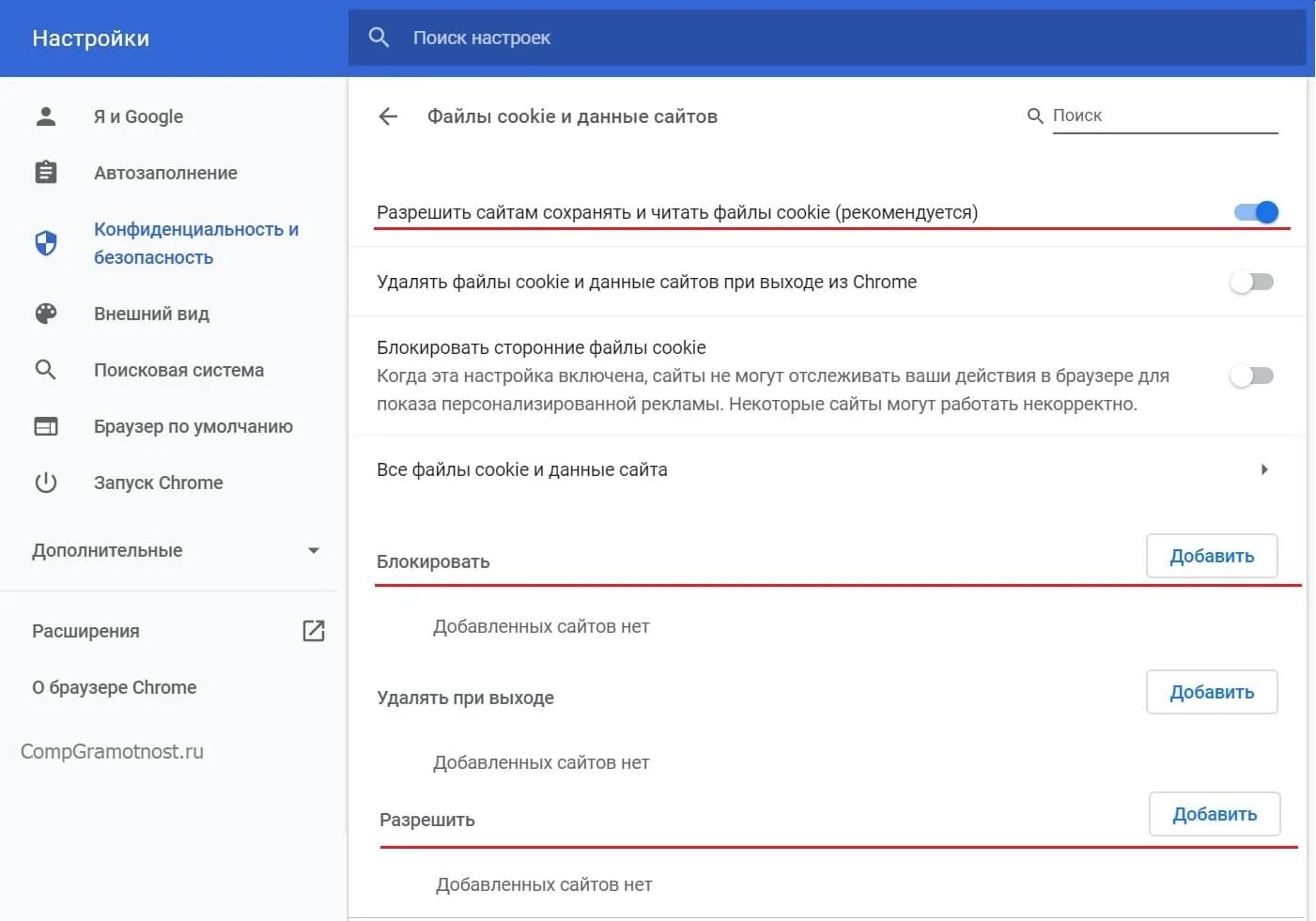This screenshot has height=921, width=1316.
Task: Open the Внешний вид section
Action: (x=151, y=314)
